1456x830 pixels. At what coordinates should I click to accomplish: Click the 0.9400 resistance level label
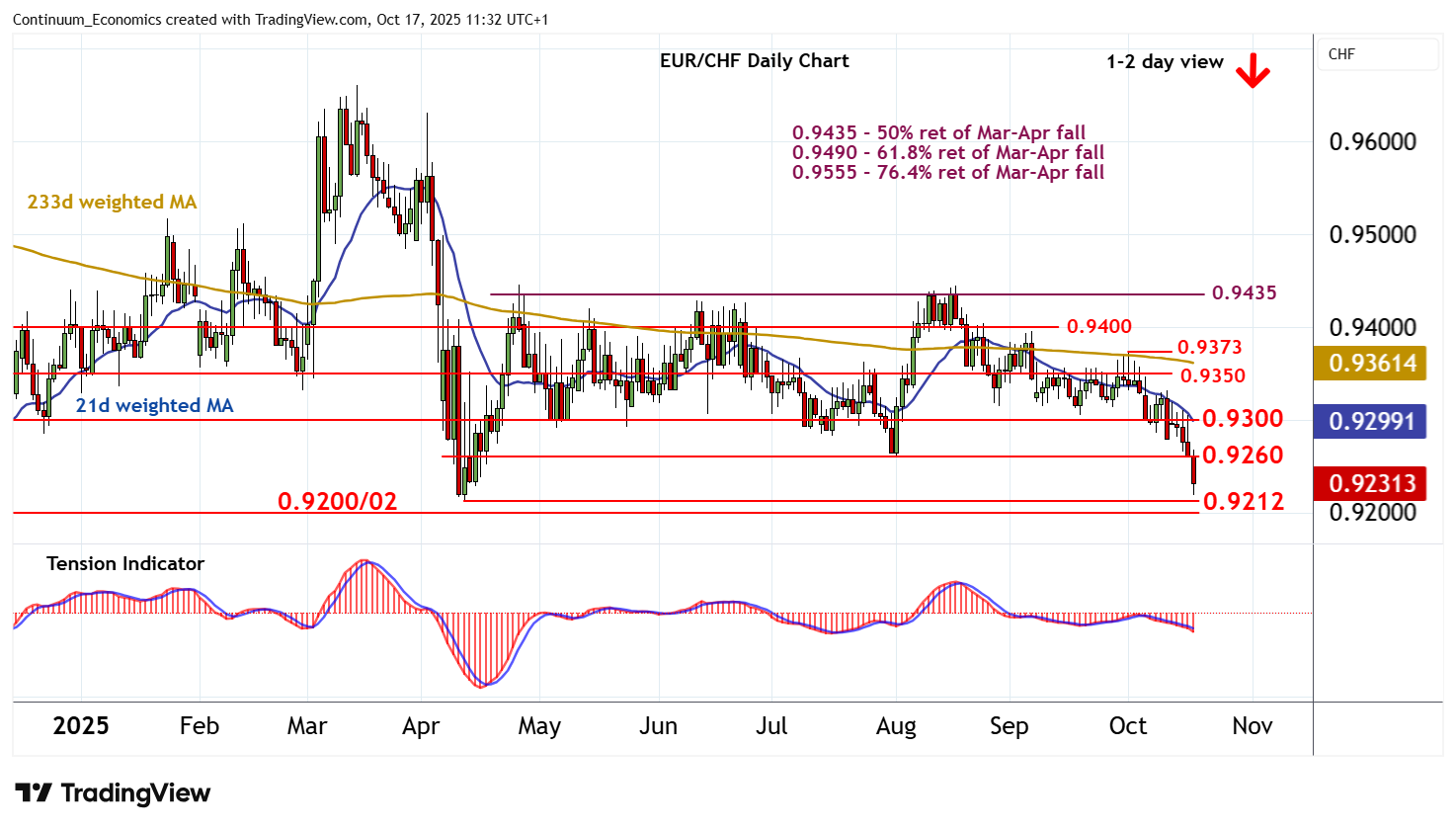click(x=1099, y=326)
